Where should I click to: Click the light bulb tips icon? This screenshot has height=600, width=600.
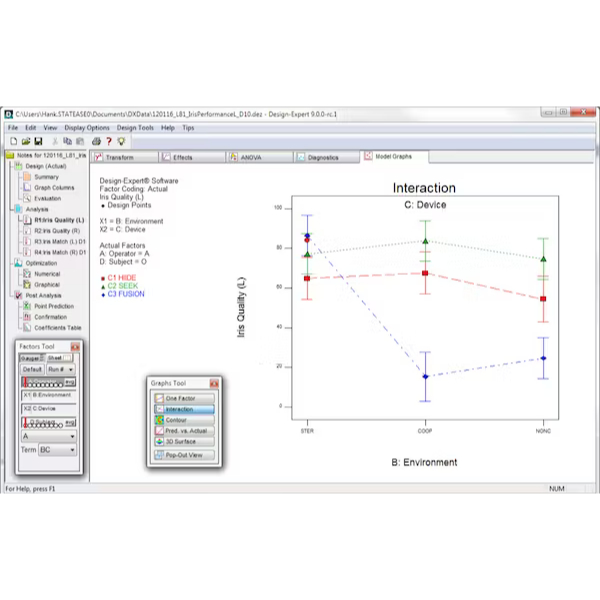point(121,141)
